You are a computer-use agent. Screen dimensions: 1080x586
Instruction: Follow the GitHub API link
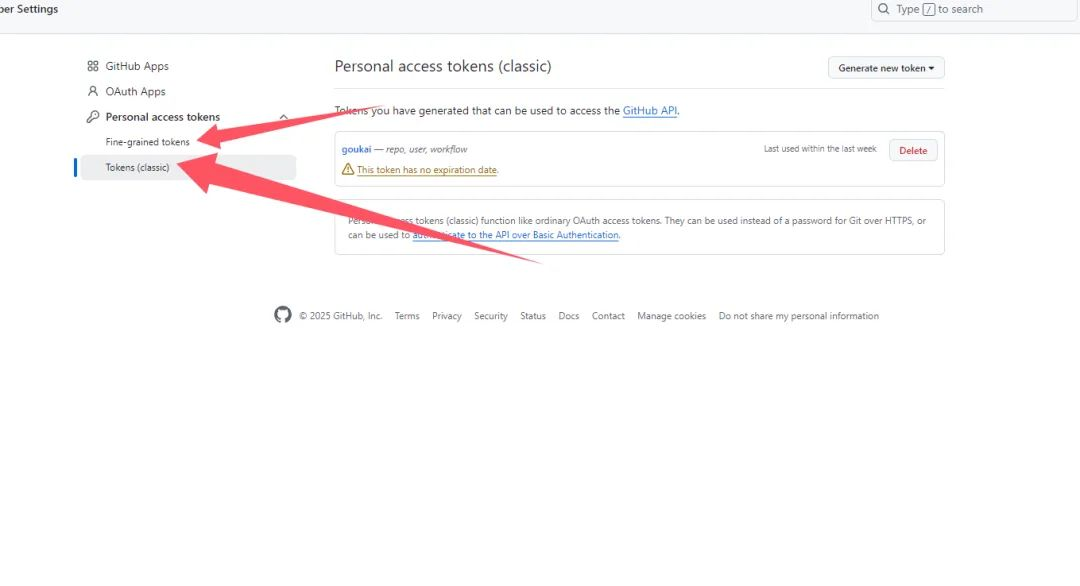pos(649,111)
